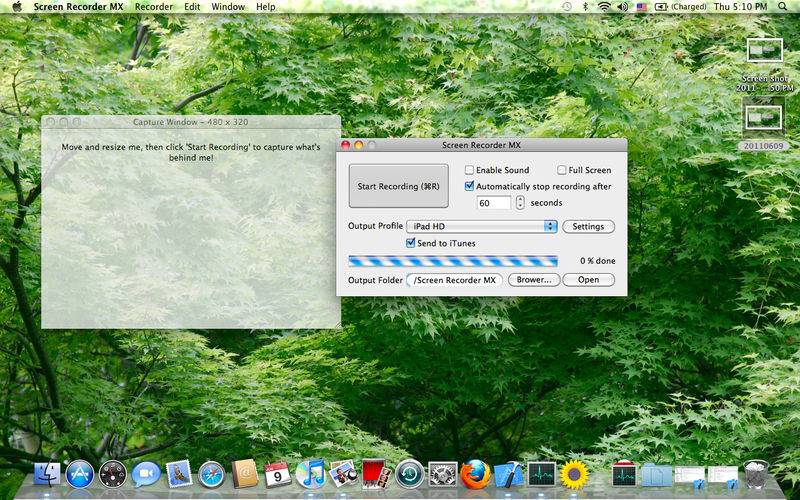800x500 pixels.
Task: Click the 60 seconds input field
Action: pyautogui.click(x=494, y=203)
